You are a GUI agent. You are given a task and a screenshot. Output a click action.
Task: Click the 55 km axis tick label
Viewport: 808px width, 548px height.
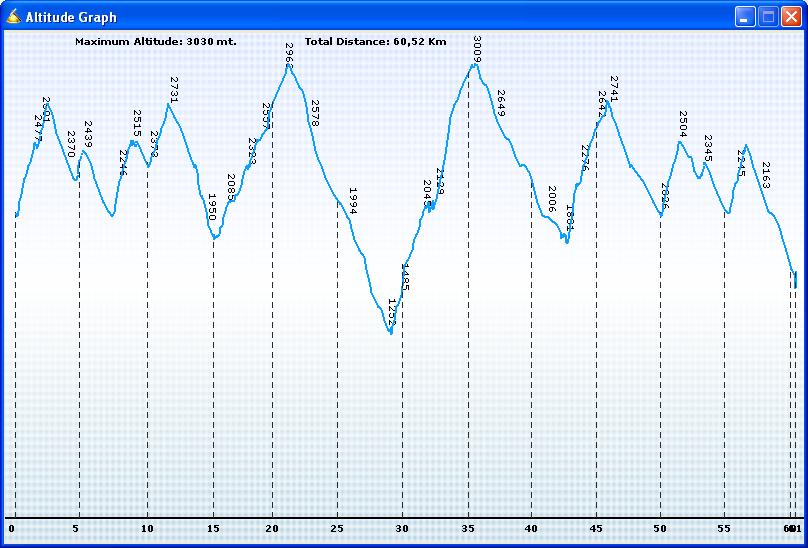click(724, 528)
